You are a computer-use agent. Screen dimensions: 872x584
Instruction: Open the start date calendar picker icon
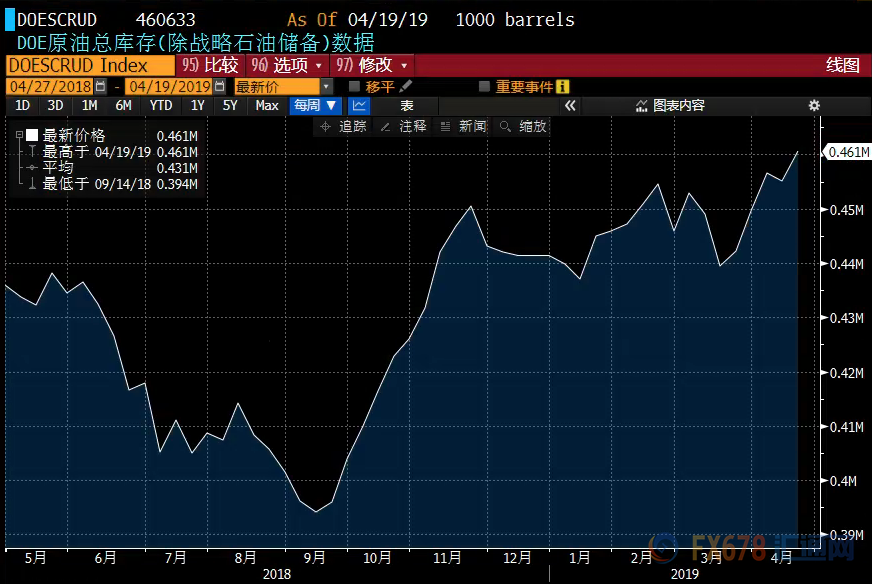(100, 87)
